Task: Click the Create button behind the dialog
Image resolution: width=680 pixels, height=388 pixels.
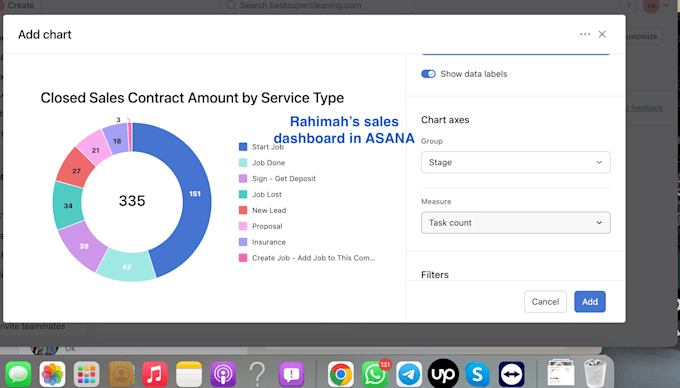Action: [20, 6]
